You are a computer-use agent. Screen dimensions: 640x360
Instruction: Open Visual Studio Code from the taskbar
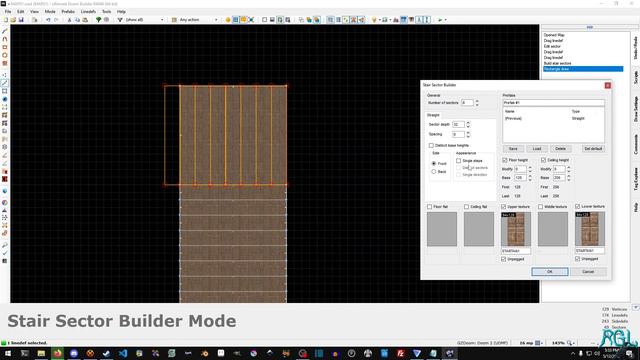click(123, 353)
